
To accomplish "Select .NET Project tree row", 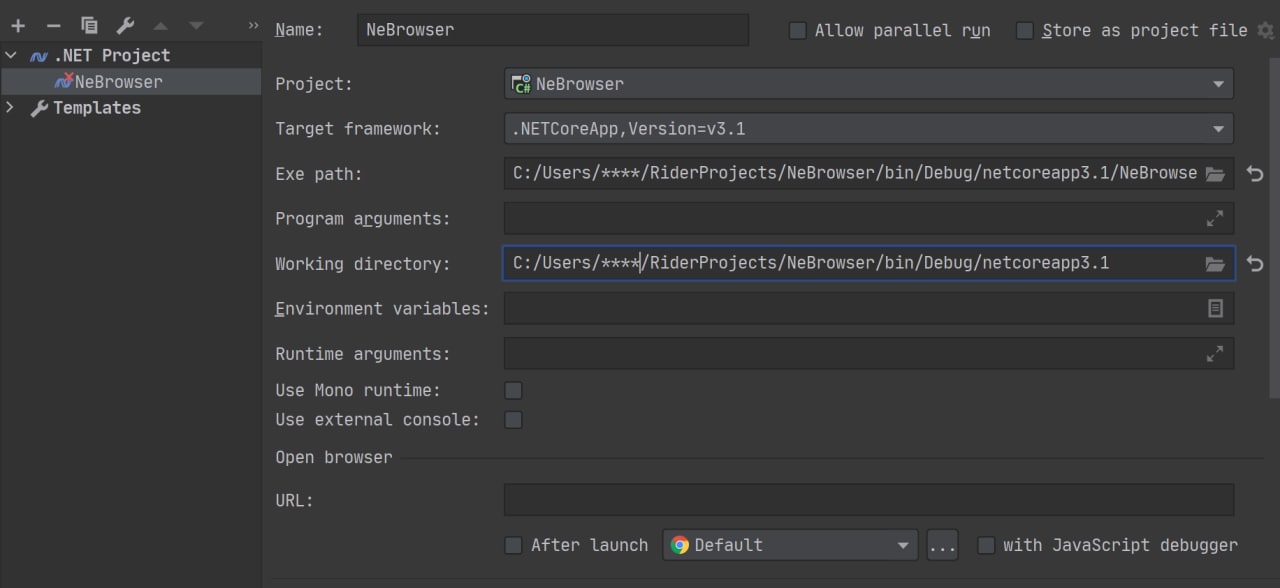I will [131, 55].
